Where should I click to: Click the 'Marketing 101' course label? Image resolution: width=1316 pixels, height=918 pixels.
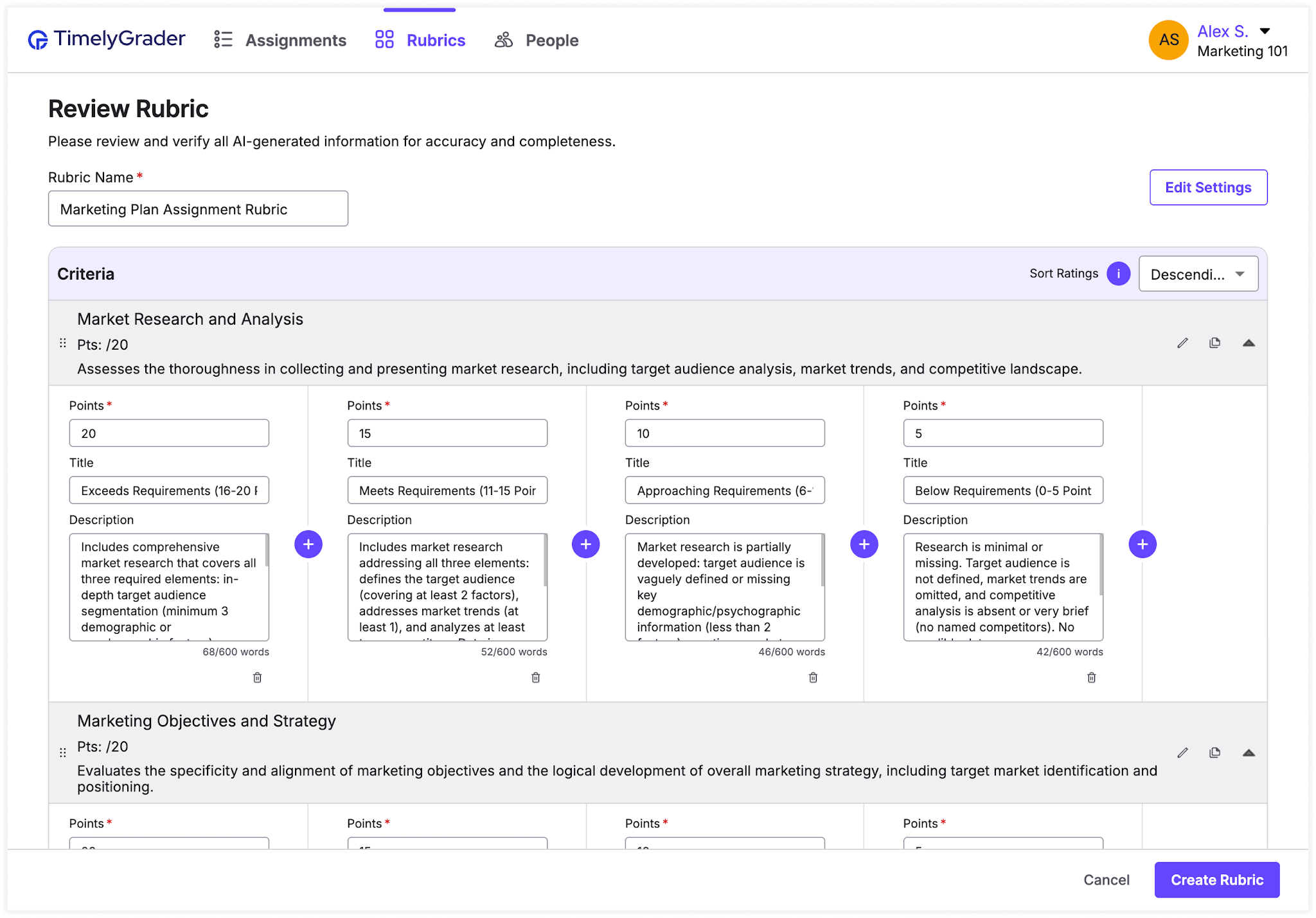1242,51
